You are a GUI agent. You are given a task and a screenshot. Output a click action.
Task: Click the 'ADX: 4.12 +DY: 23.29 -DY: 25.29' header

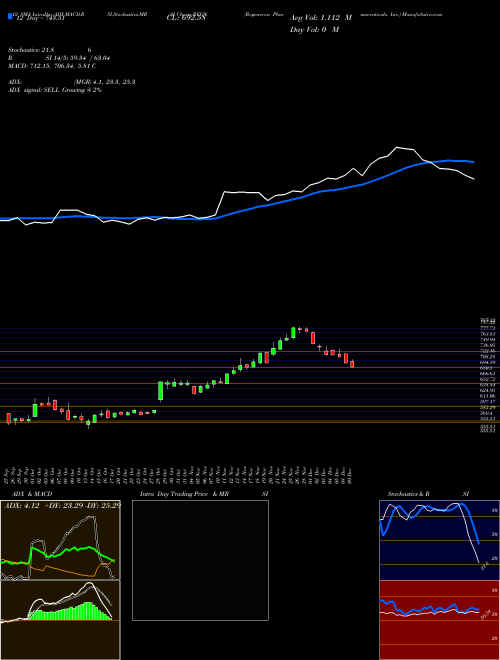(x=62, y=505)
